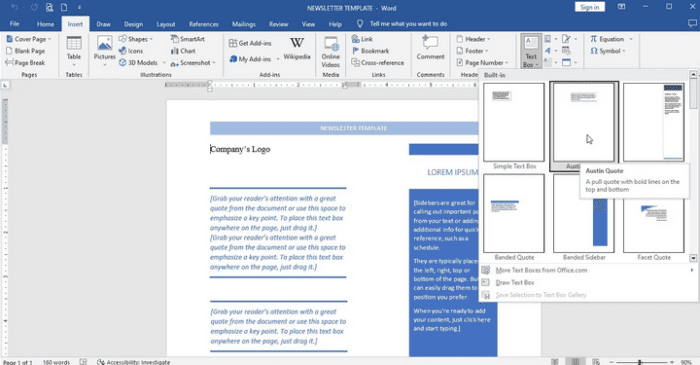Open the Page Number dropdown

(x=483, y=62)
